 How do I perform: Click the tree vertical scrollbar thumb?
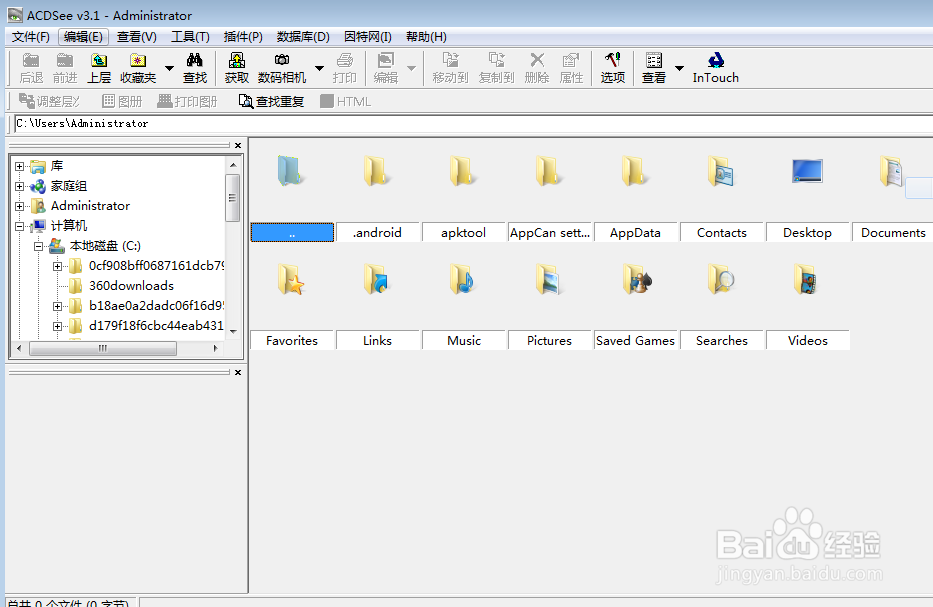coord(233,198)
